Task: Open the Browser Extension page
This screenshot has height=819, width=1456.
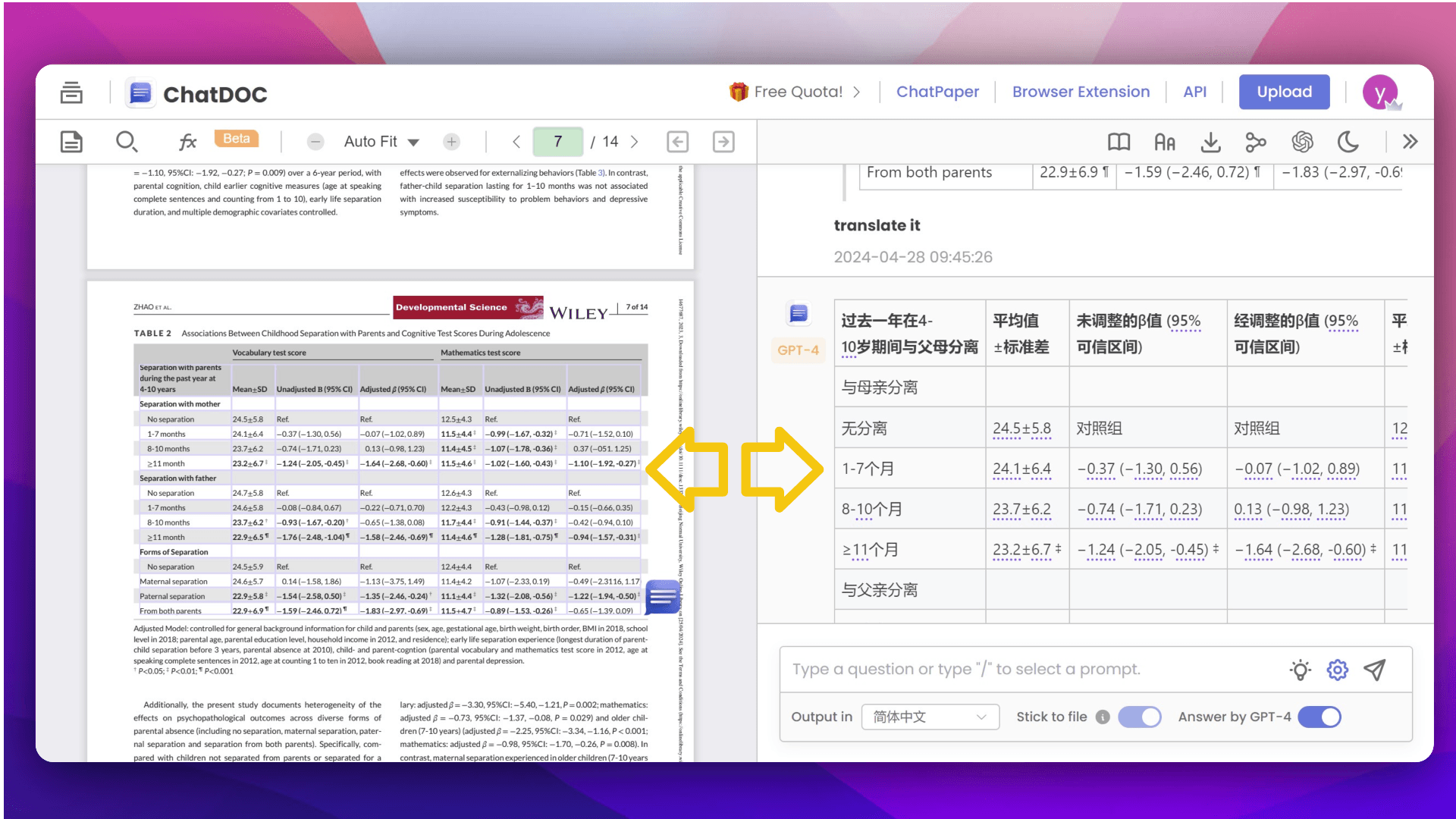Action: point(1081,92)
